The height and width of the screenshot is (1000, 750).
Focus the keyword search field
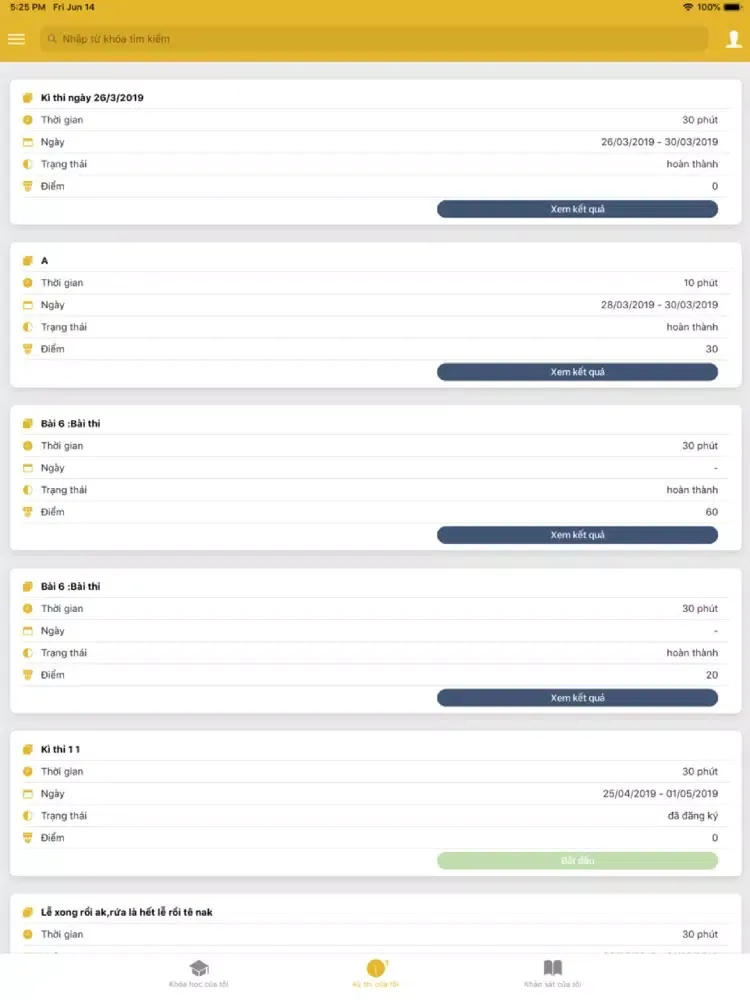point(380,39)
